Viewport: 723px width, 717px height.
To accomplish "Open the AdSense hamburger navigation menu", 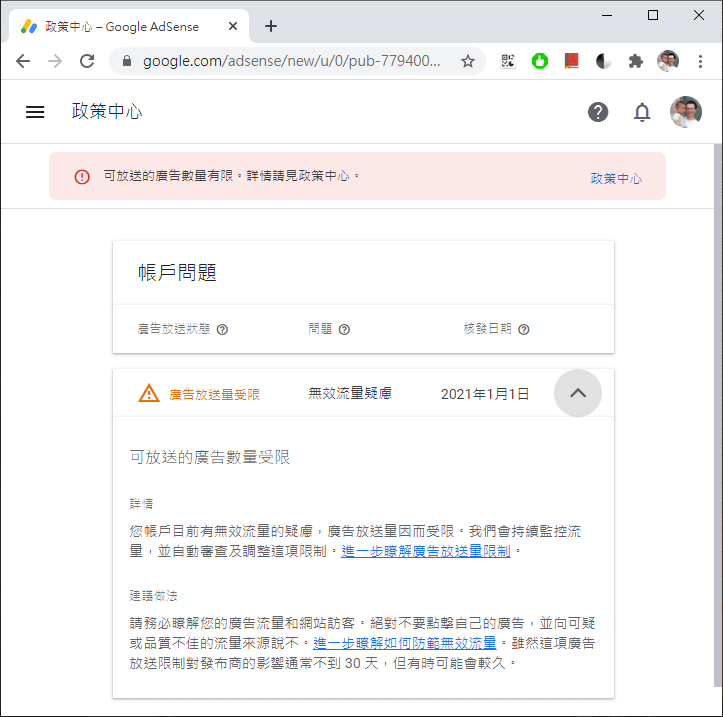I will click(x=35, y=112).
